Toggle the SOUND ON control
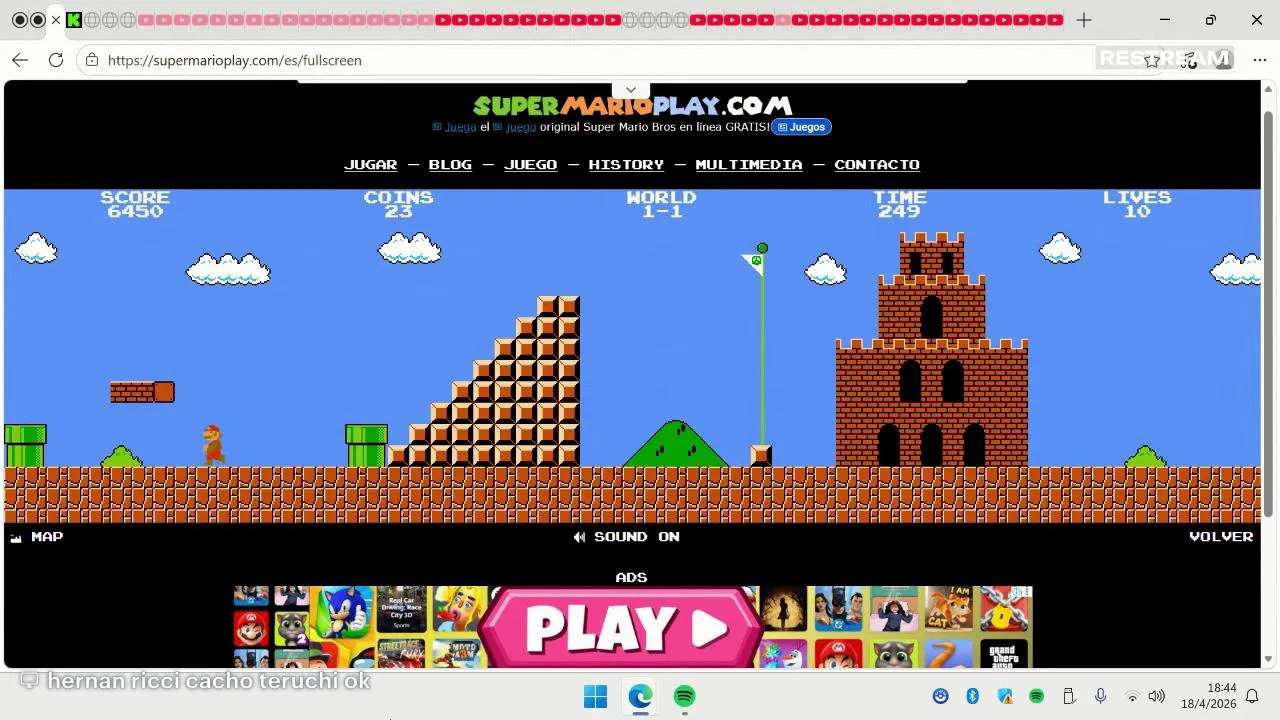 (626, 537)
